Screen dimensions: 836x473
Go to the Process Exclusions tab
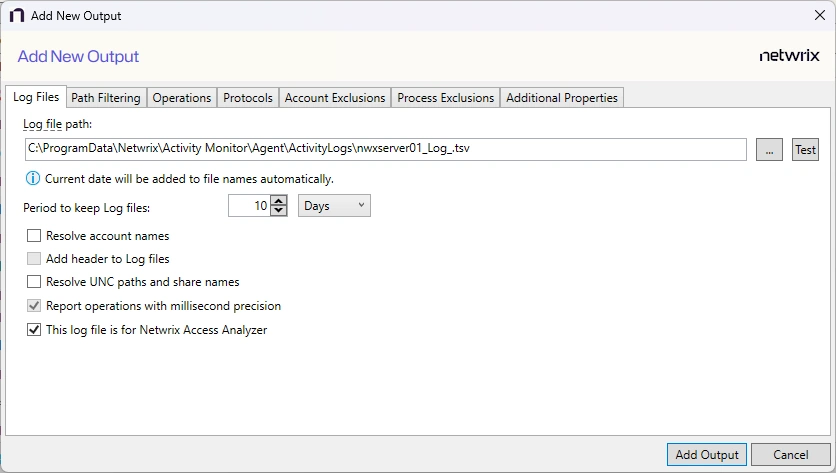click(x=446, y=98)
